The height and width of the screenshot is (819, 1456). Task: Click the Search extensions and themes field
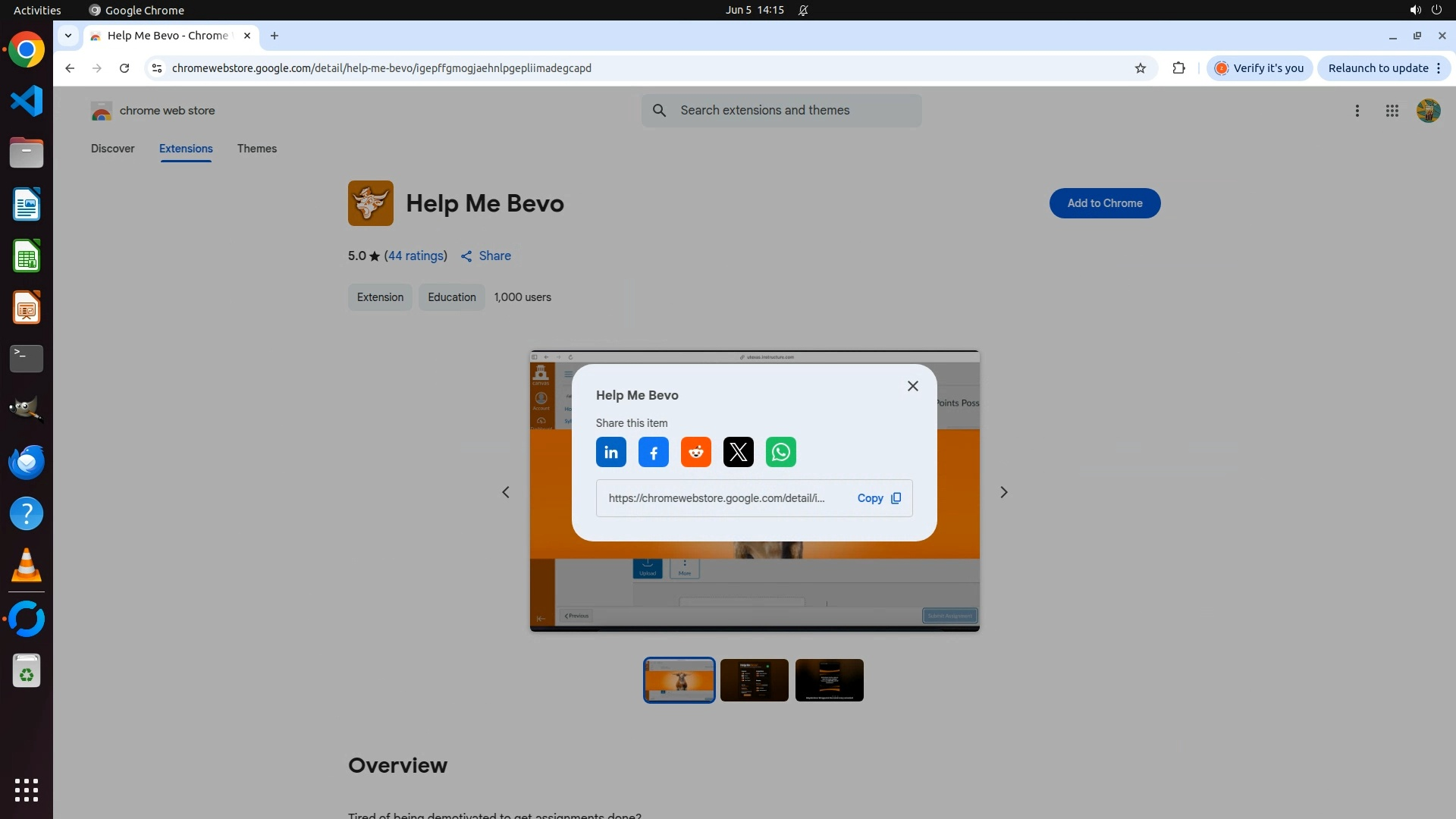point(781,111)
